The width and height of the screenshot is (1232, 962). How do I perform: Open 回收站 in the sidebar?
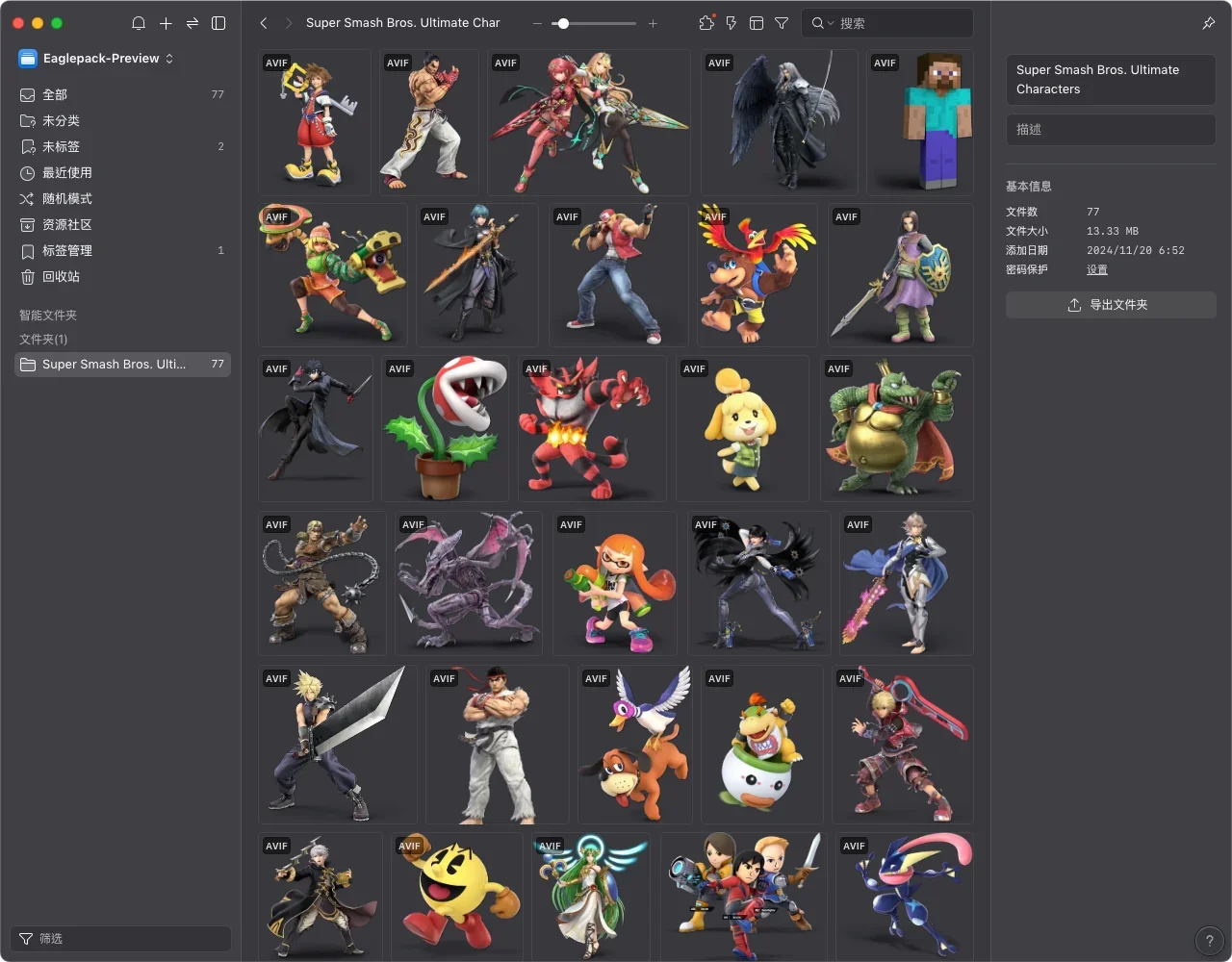click(122, 276)
